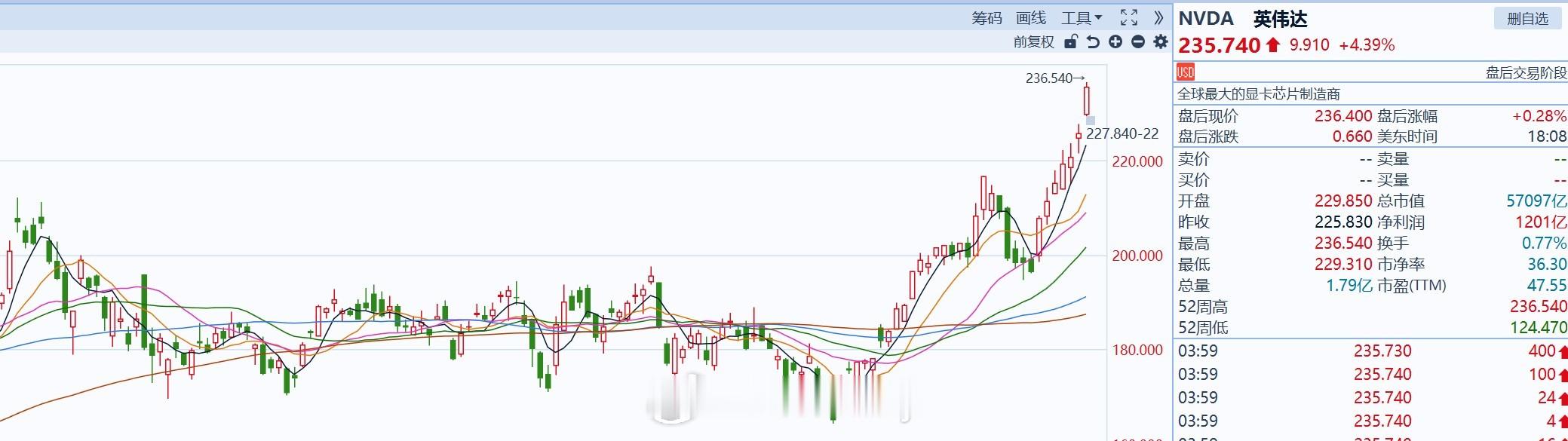This screenshot has width=1568, height=441.
Task: Click the stock name 英伟达
Action: point(1281,18)
